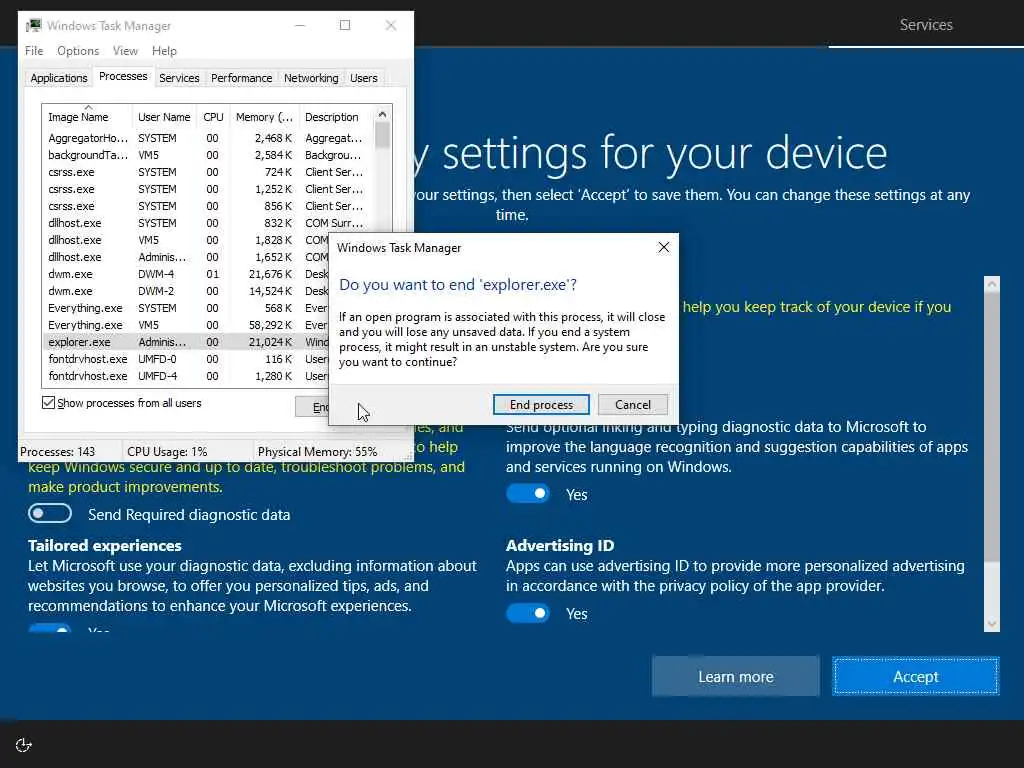Click the ease of access icon at bottom left

point(24,745)
